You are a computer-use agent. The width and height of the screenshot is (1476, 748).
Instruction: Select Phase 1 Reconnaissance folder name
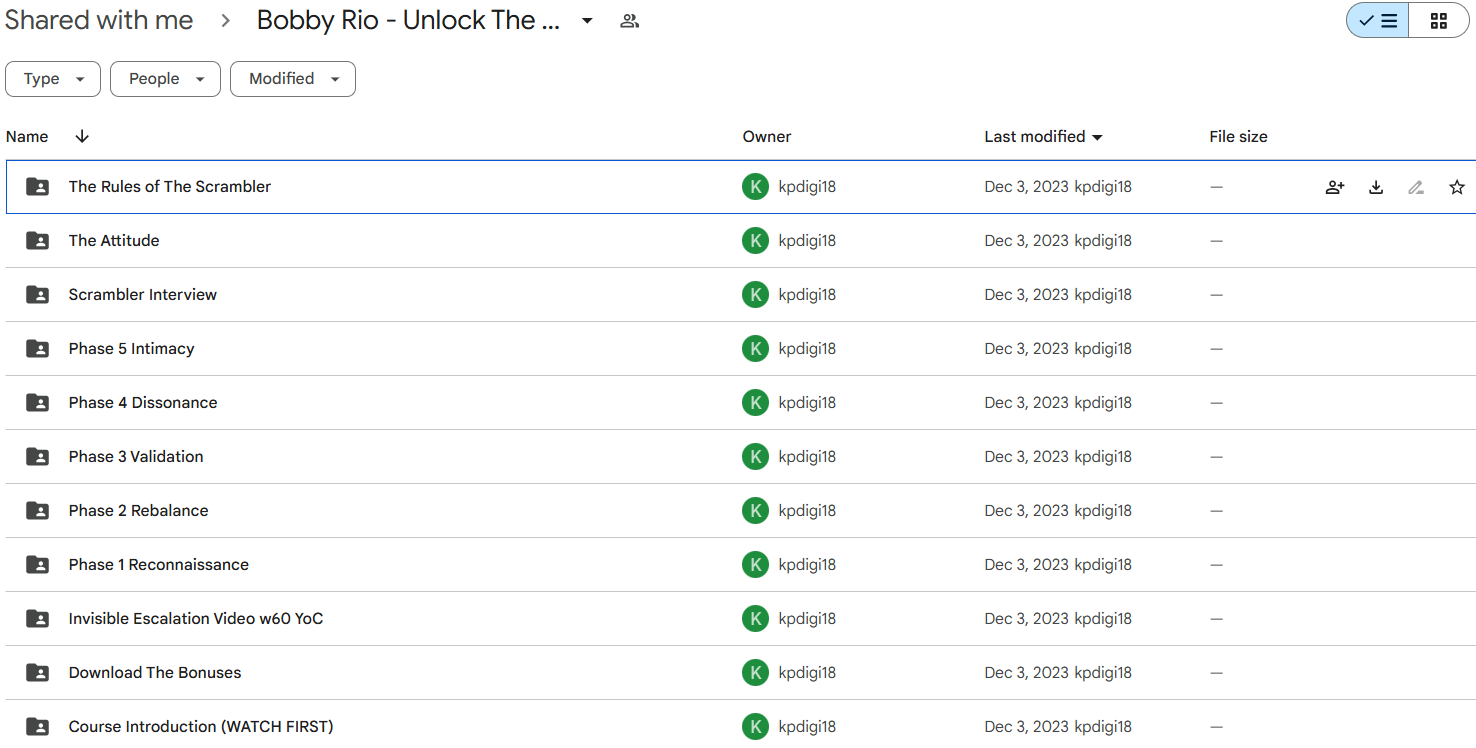point(158,565)
